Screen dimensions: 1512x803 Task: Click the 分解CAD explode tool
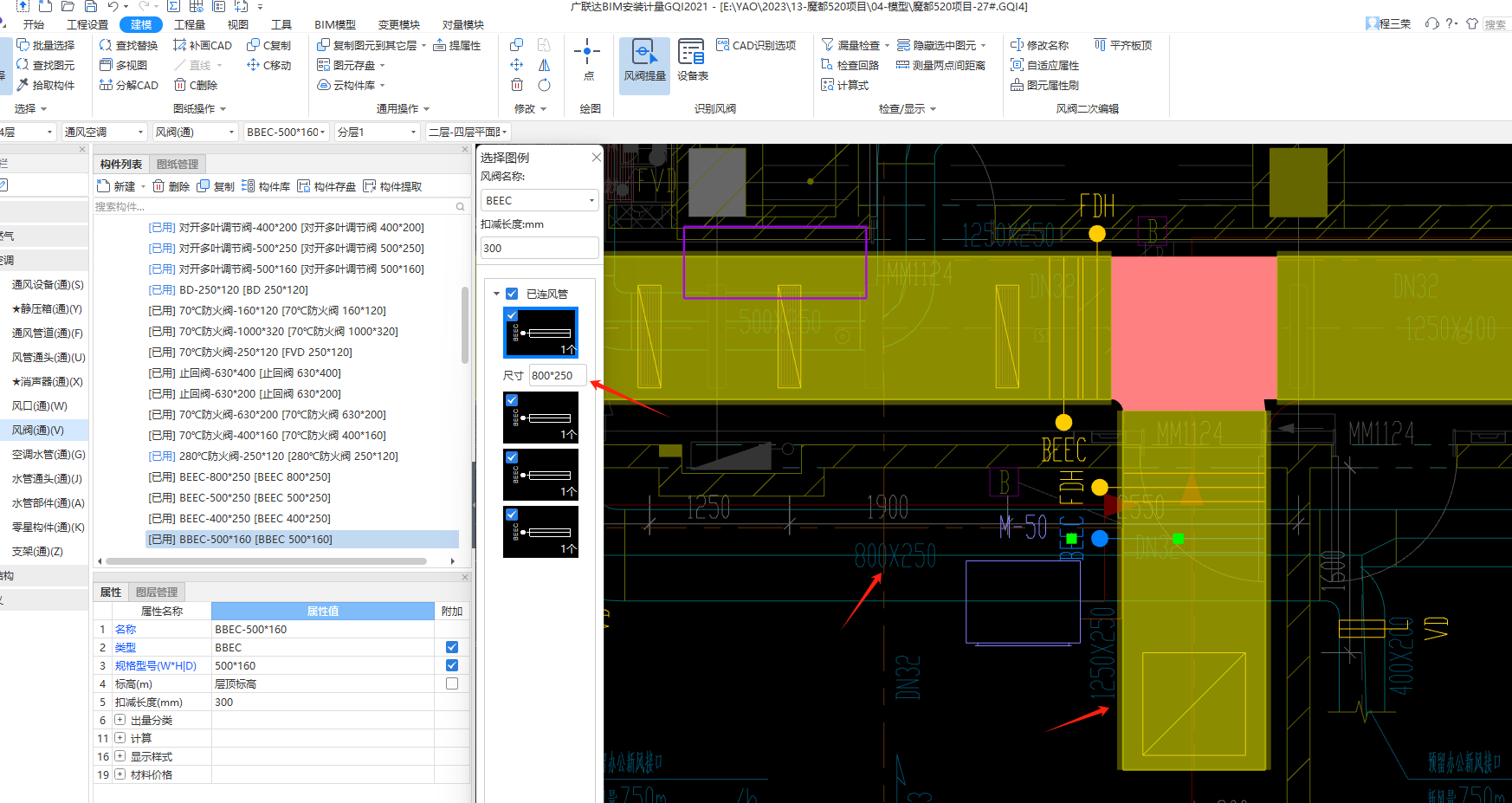(x=128, y=85)
